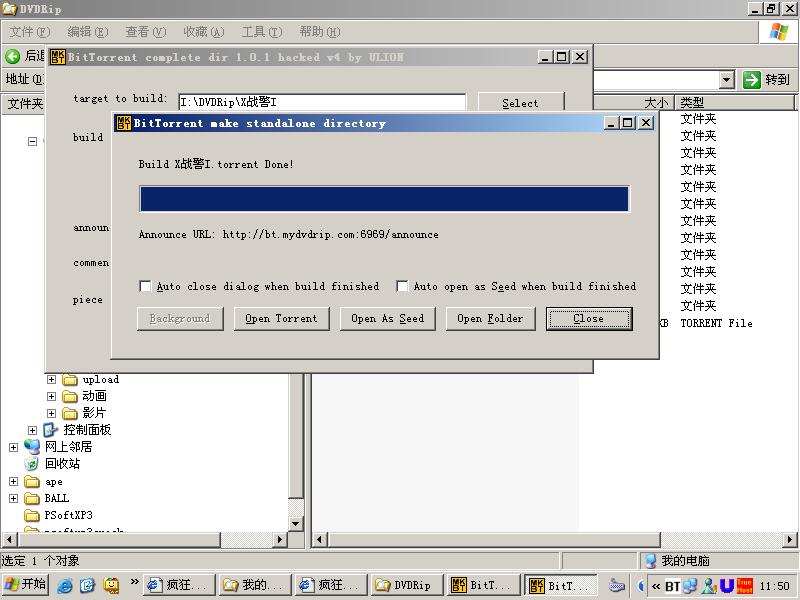Enable Auto open as Seed when build finished
800x600 pixels.
403,286
